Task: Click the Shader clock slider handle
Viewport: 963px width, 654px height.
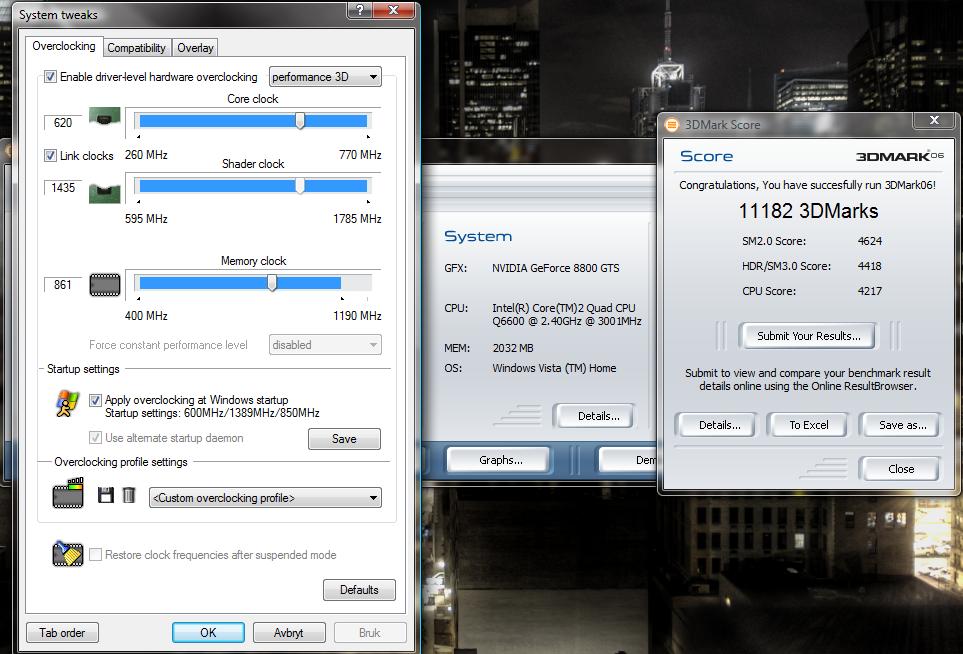Action: [300, 185]
